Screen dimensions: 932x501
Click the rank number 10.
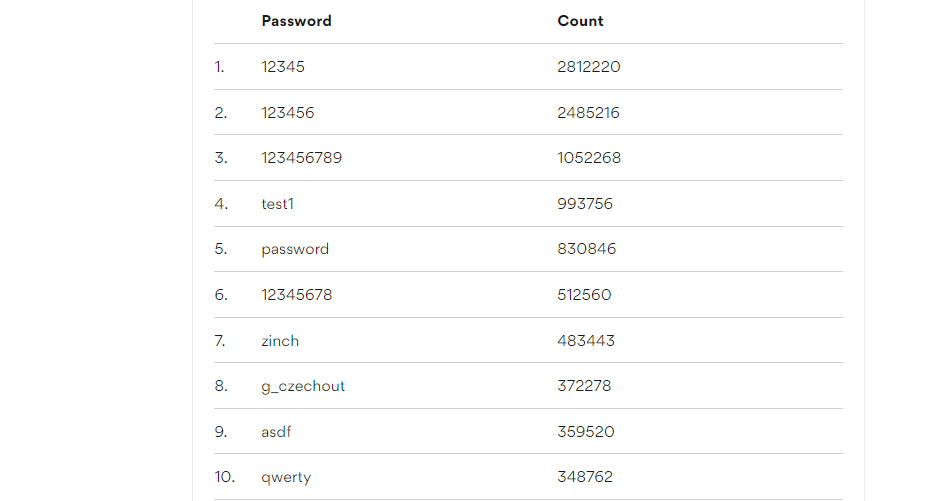222,477
